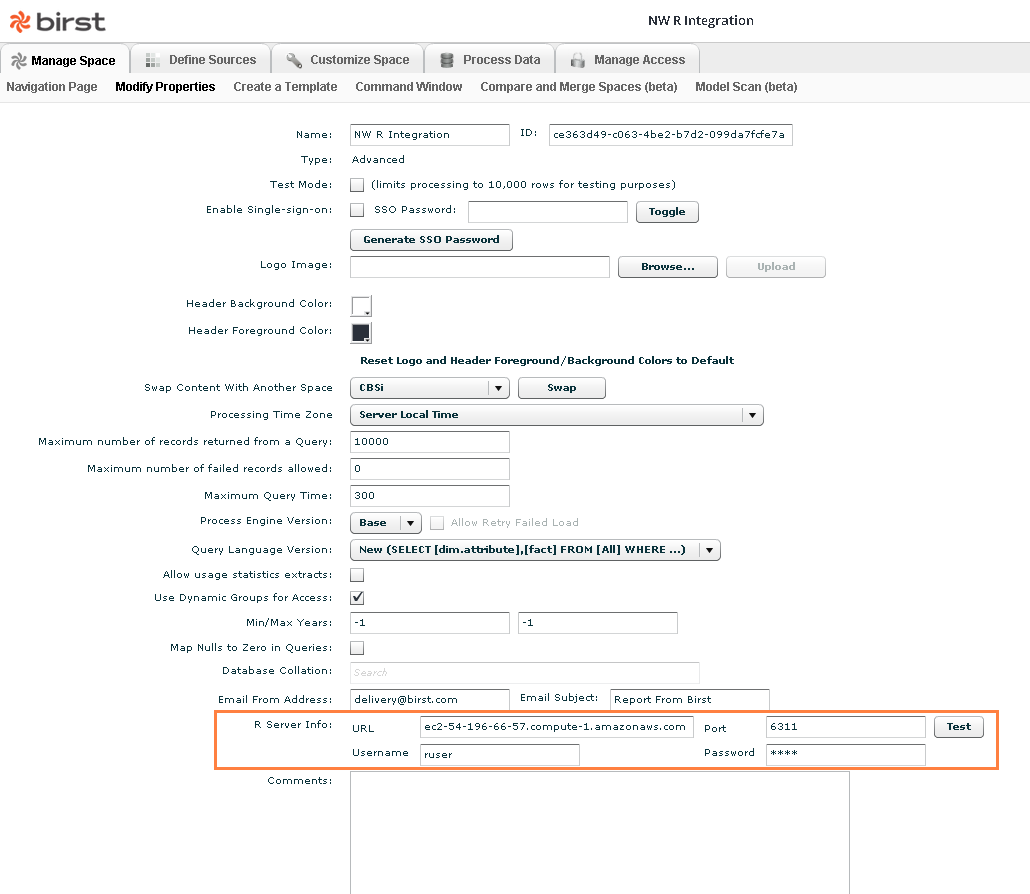This screenshot has height=894, width=1030.
Task: Click Reset Logo and Header Colors to Default
Action: (547, 361)
